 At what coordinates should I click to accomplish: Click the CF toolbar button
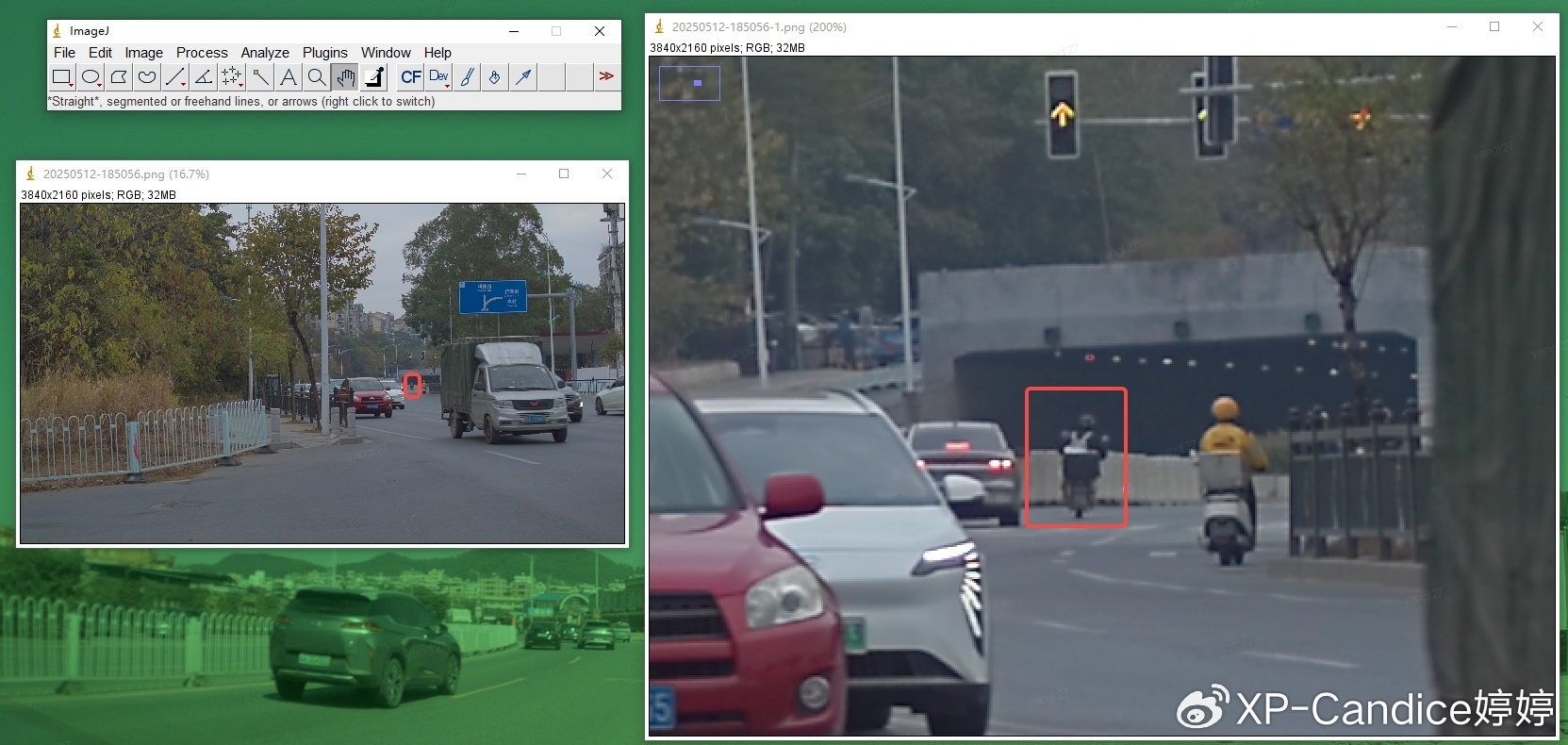411,77
